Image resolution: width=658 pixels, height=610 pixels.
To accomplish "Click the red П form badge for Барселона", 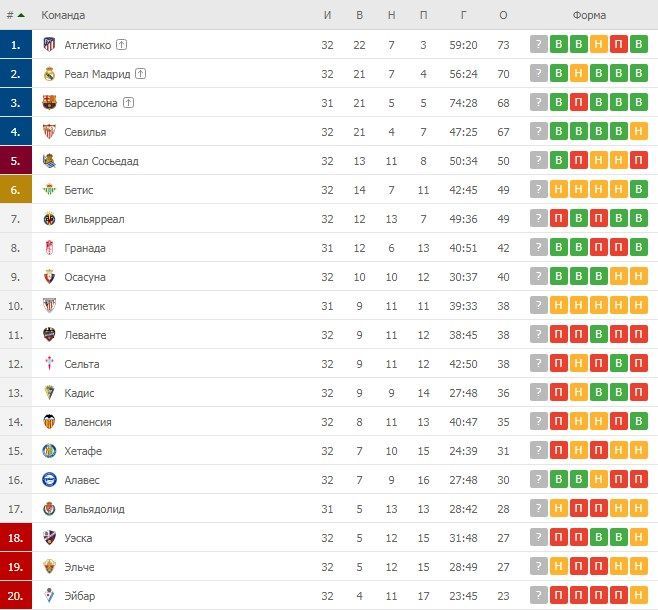I will point(579,103).
